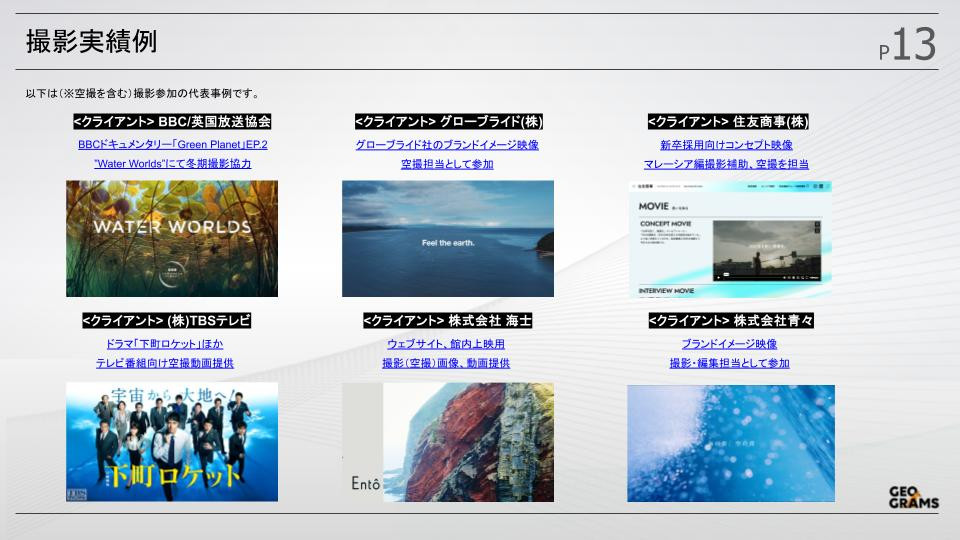Click the Sumitomo MOVIE webpage thumbnail
This screenshot has height=540, width=960.
pyautogui.click(x=730, y=239)
